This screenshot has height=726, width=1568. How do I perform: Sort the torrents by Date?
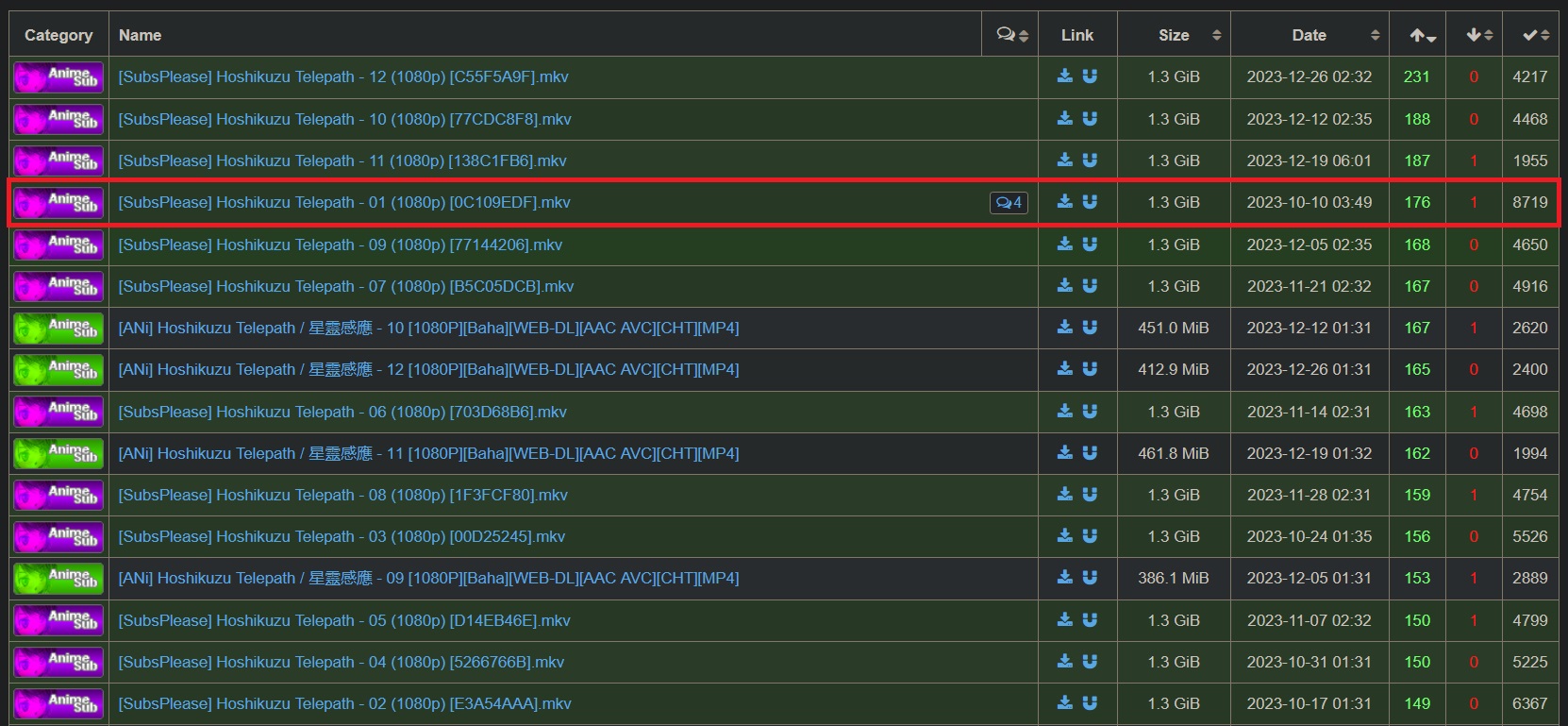point(1309,35)
